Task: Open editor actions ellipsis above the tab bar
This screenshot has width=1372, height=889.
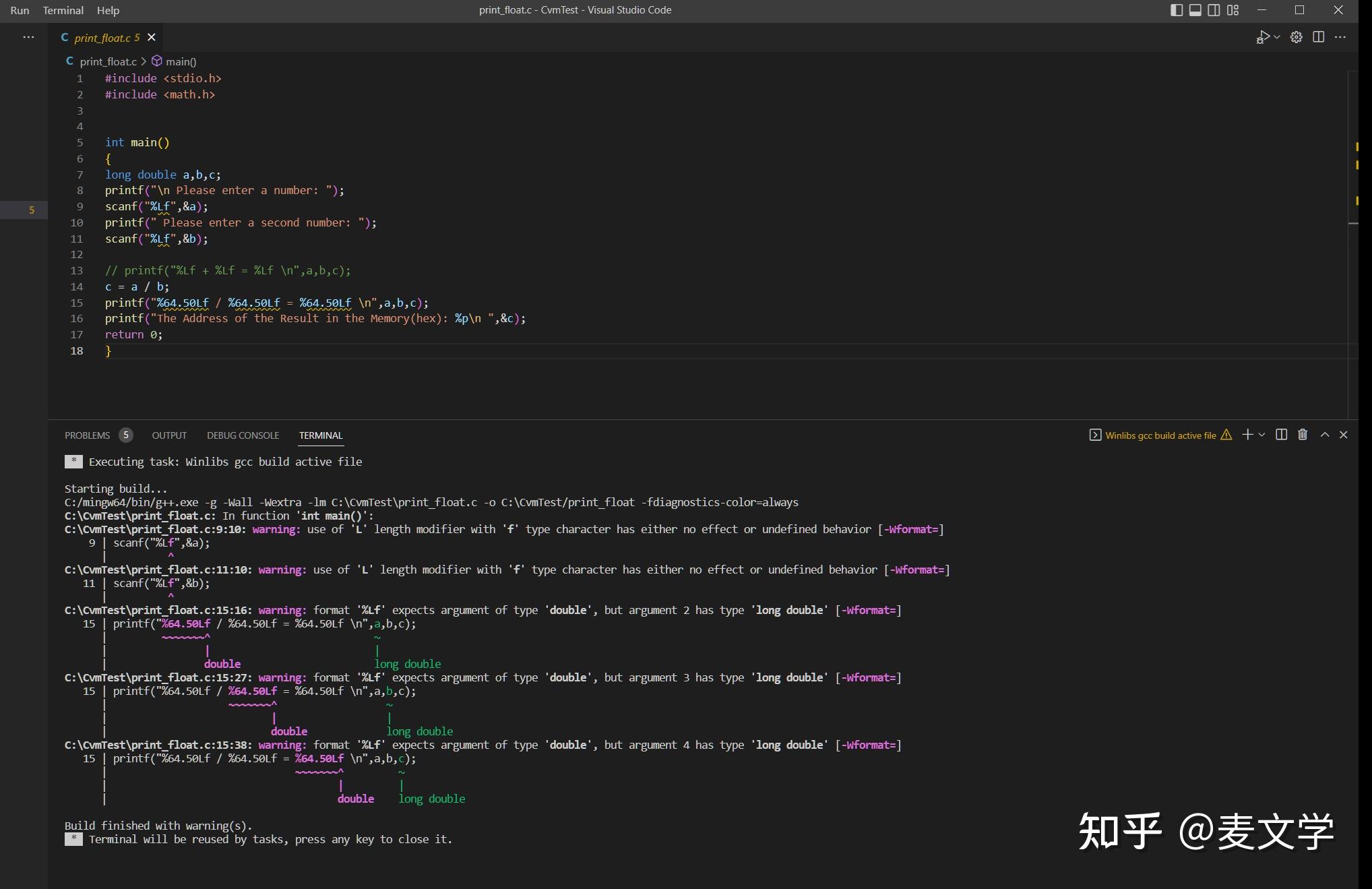Action: [x=28, y=37]
